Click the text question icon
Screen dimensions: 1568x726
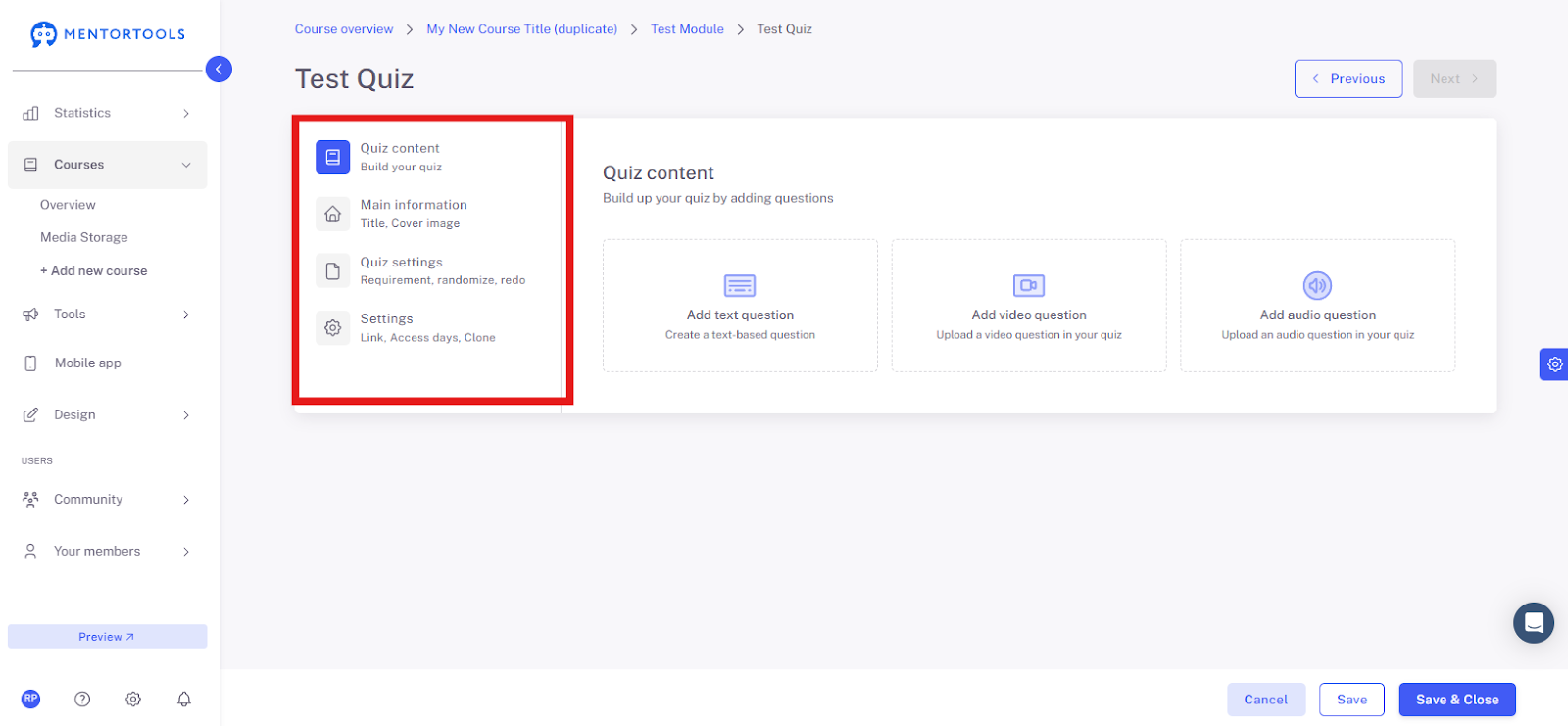(740, 285)
